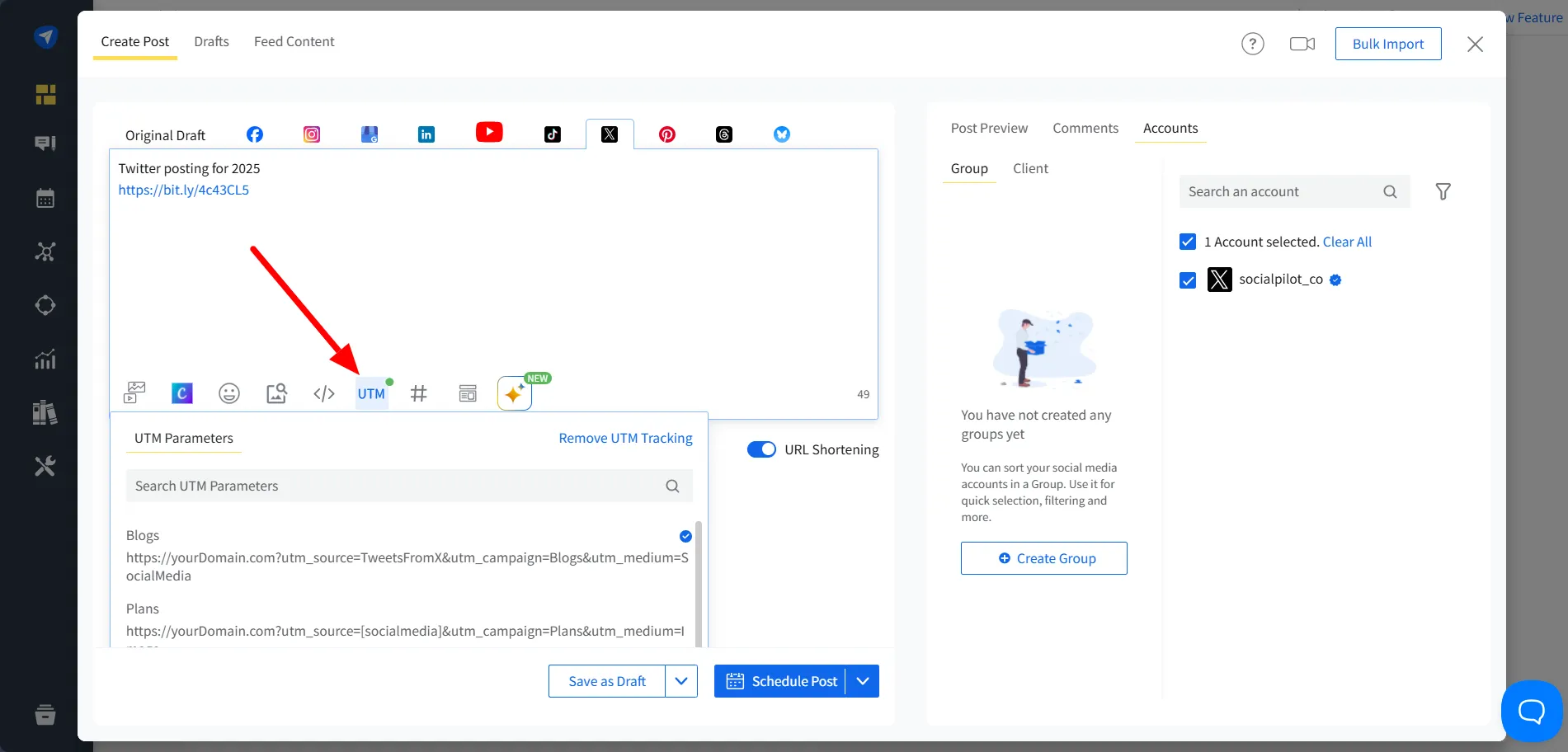The width and height of the screenshot is (1568, 752).
Task: Expand the Schedule Post dropdown arrow
Action: click(863, 681)
